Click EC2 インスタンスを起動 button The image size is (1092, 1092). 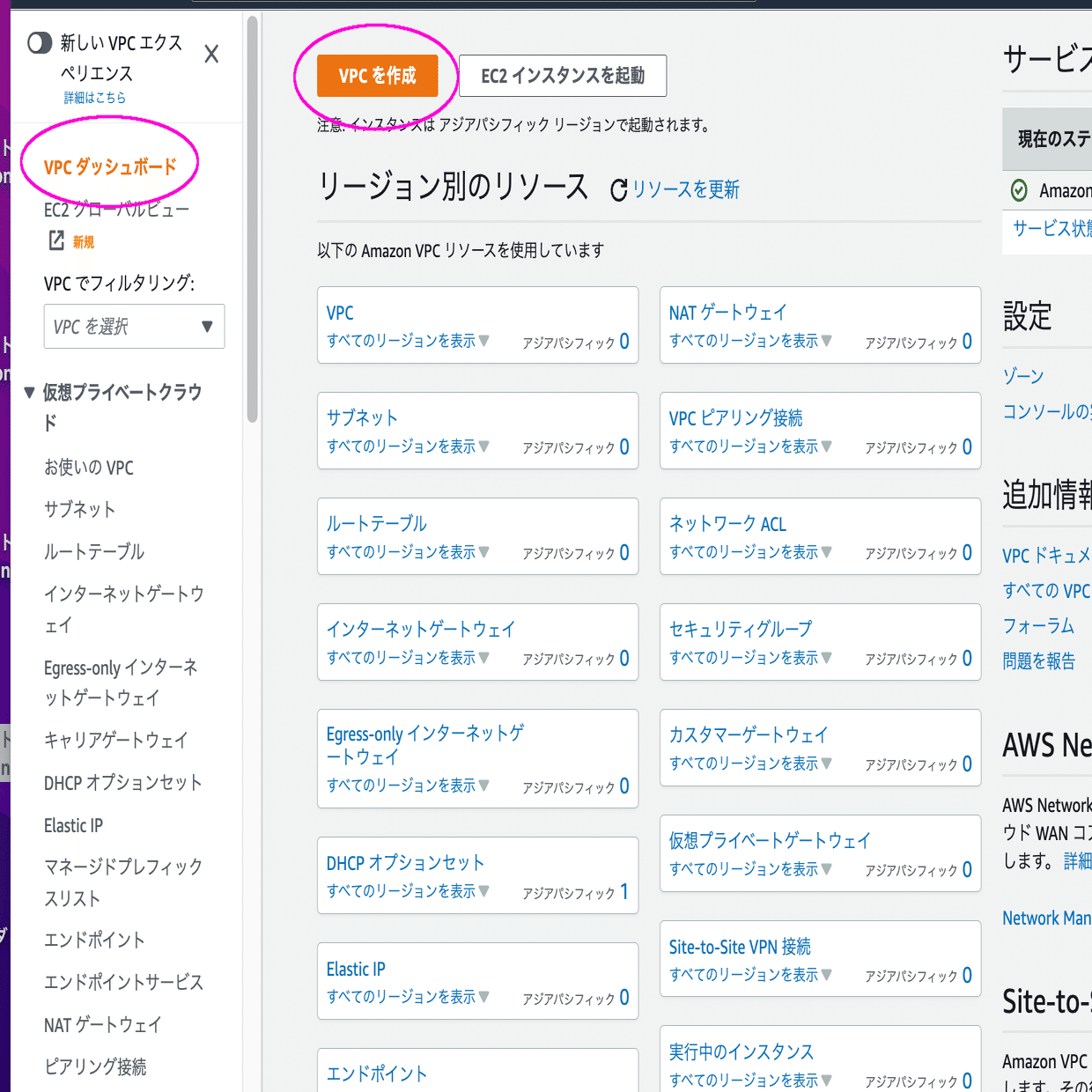click(563, 76)
